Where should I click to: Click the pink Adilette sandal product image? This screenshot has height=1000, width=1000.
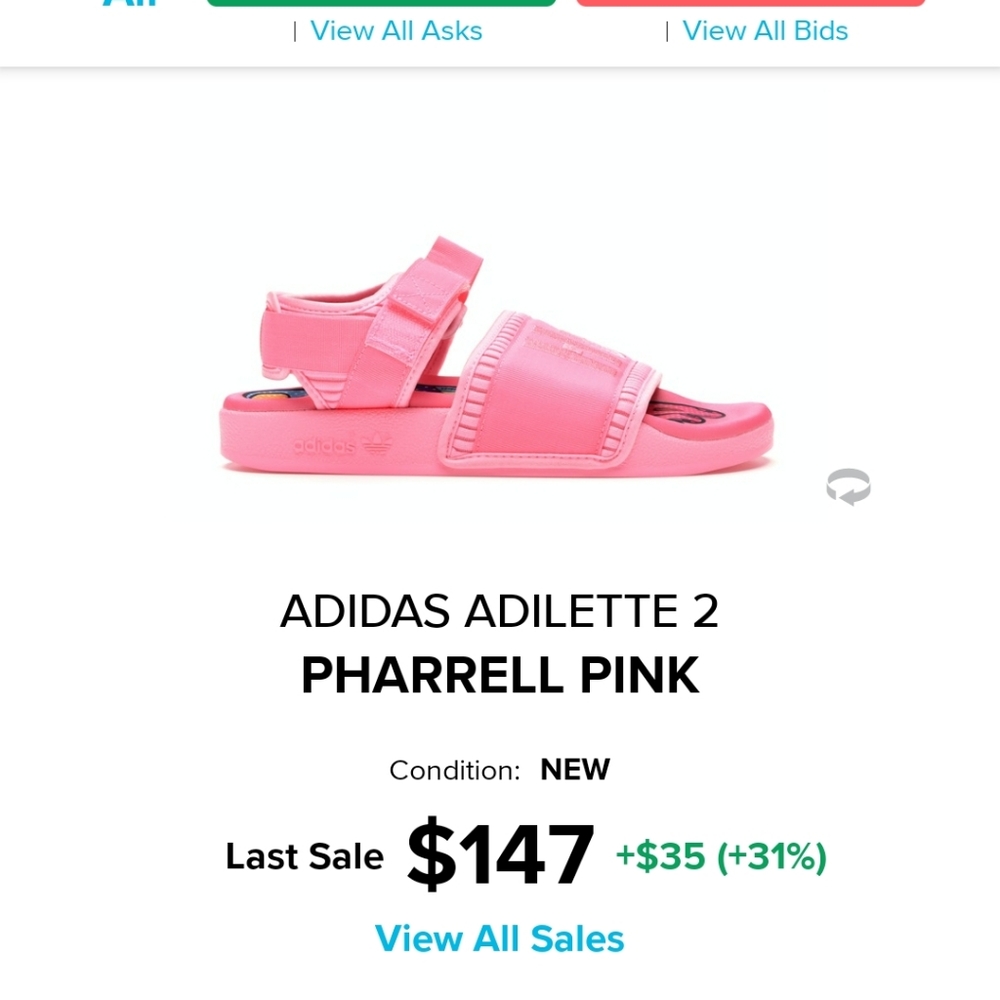tap(500, 370)
